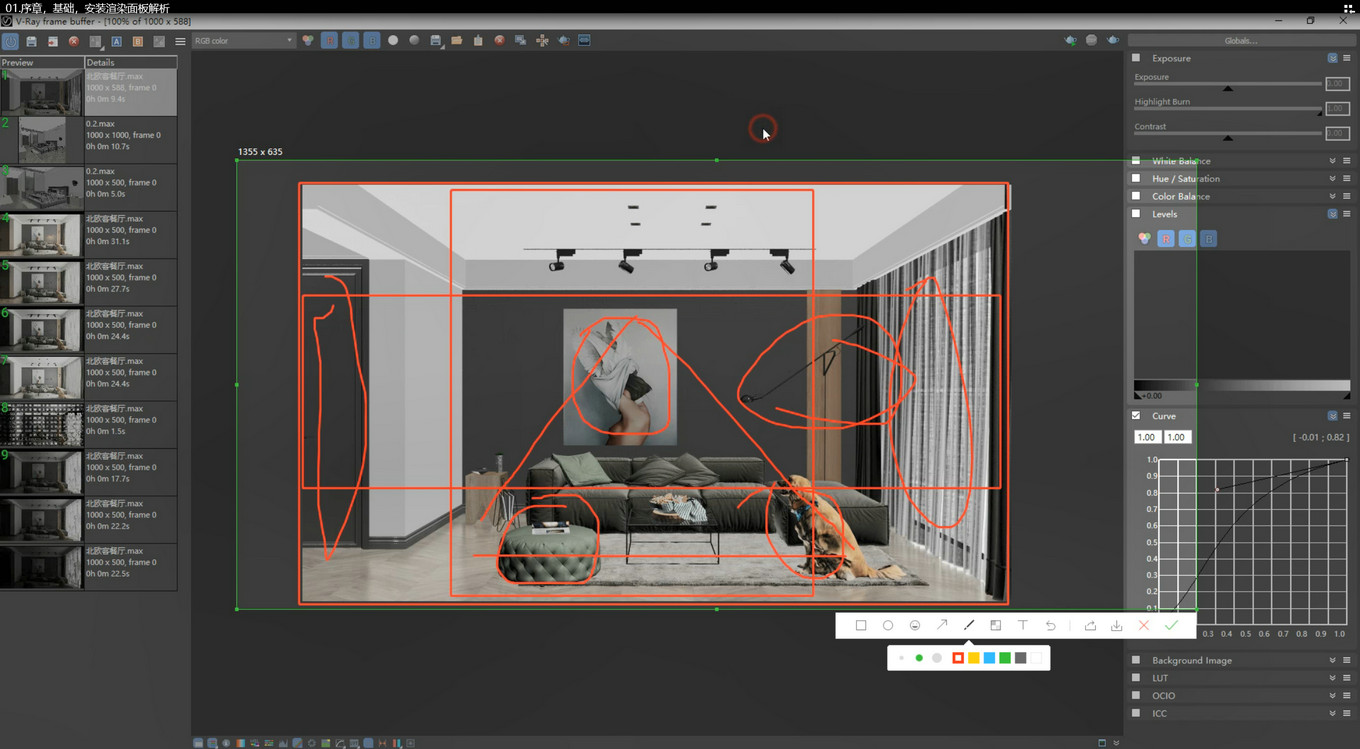The image size is (1360, 749).
Task: Expand the Hue / Saturation section
Action: tap(1332, 179)
